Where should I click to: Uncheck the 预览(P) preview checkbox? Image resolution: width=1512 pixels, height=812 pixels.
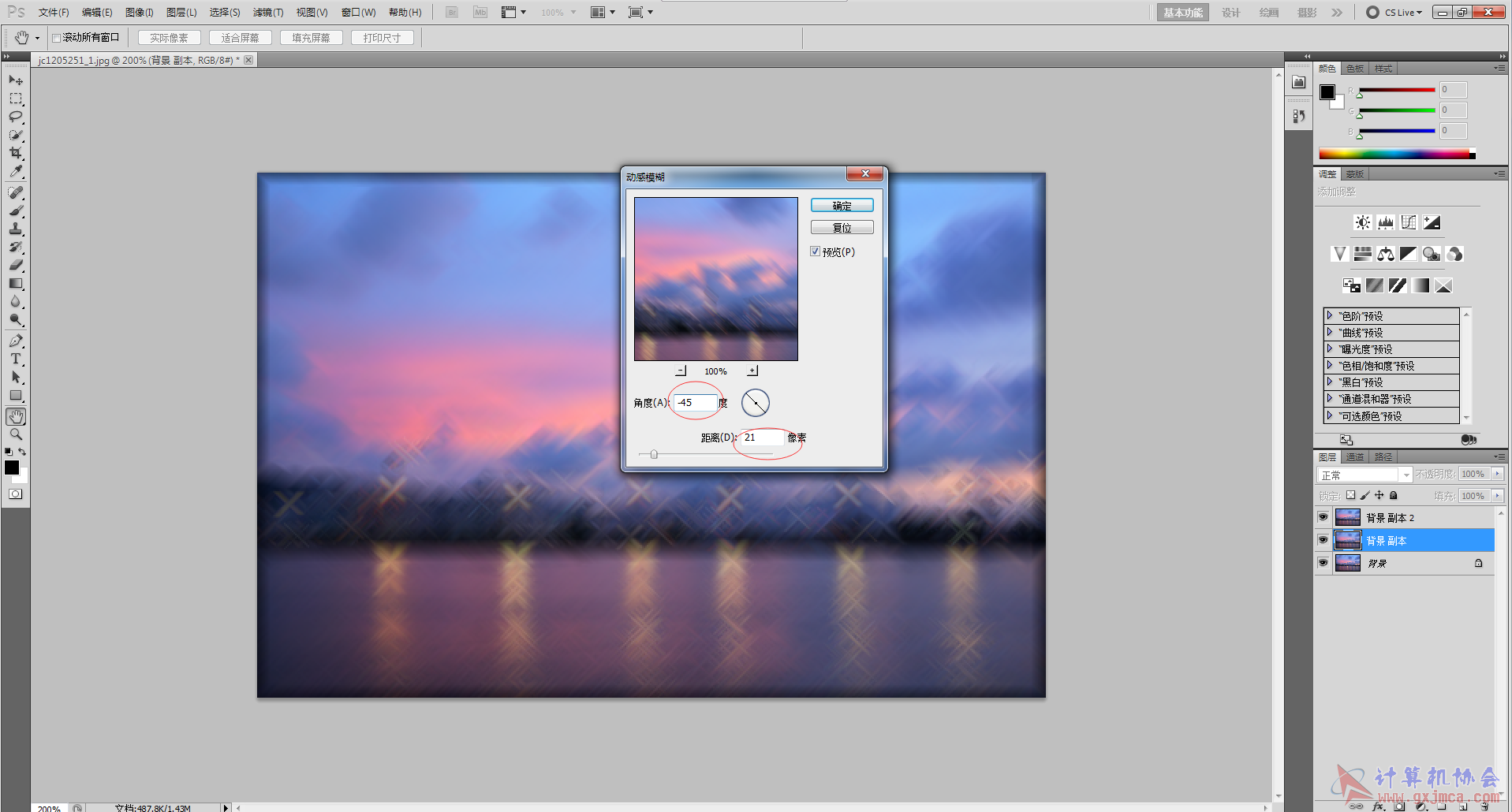coord(816,251)
